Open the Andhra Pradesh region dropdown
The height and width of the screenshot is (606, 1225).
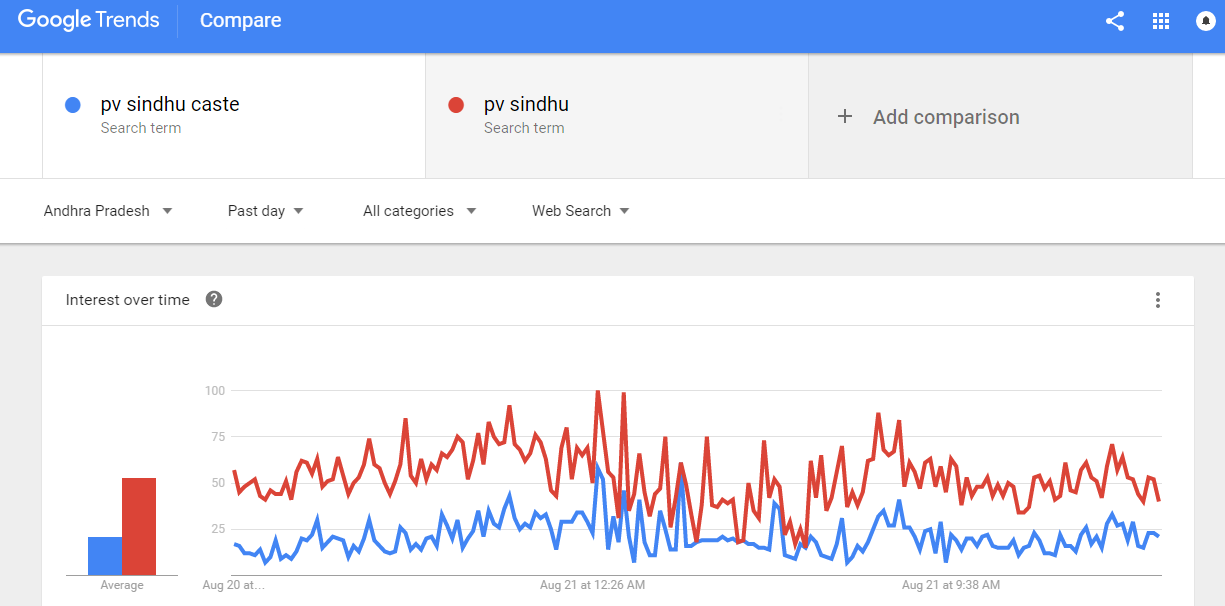pos(108,211)
